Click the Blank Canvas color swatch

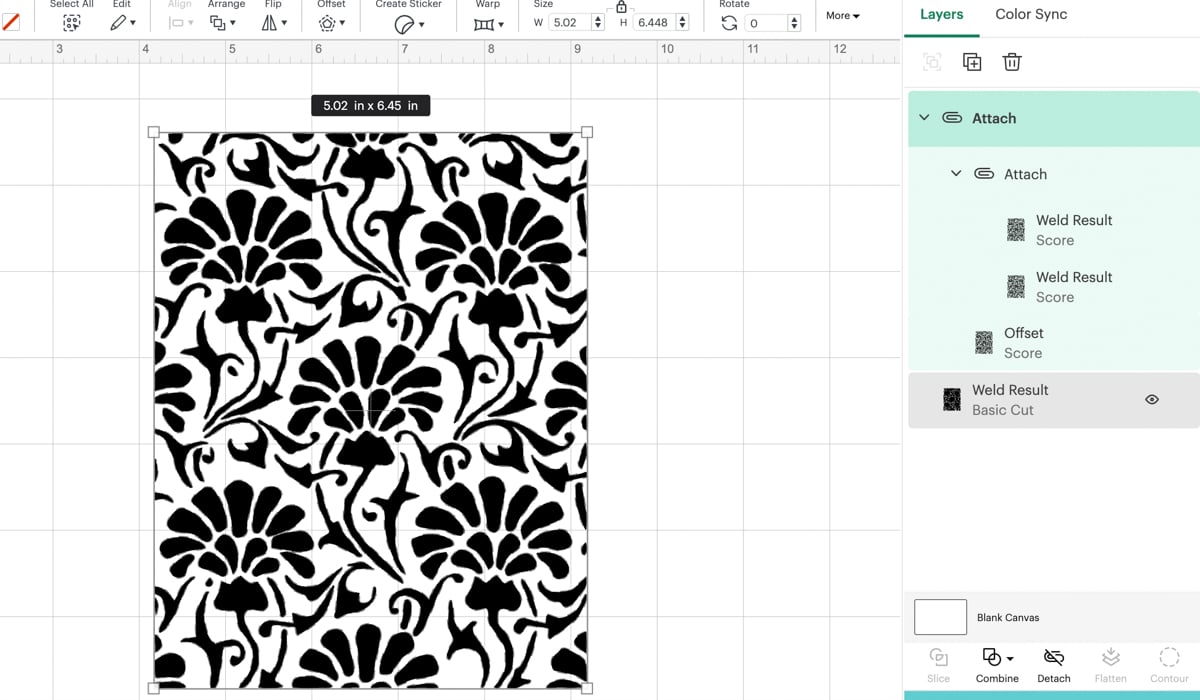pos(939,616)
